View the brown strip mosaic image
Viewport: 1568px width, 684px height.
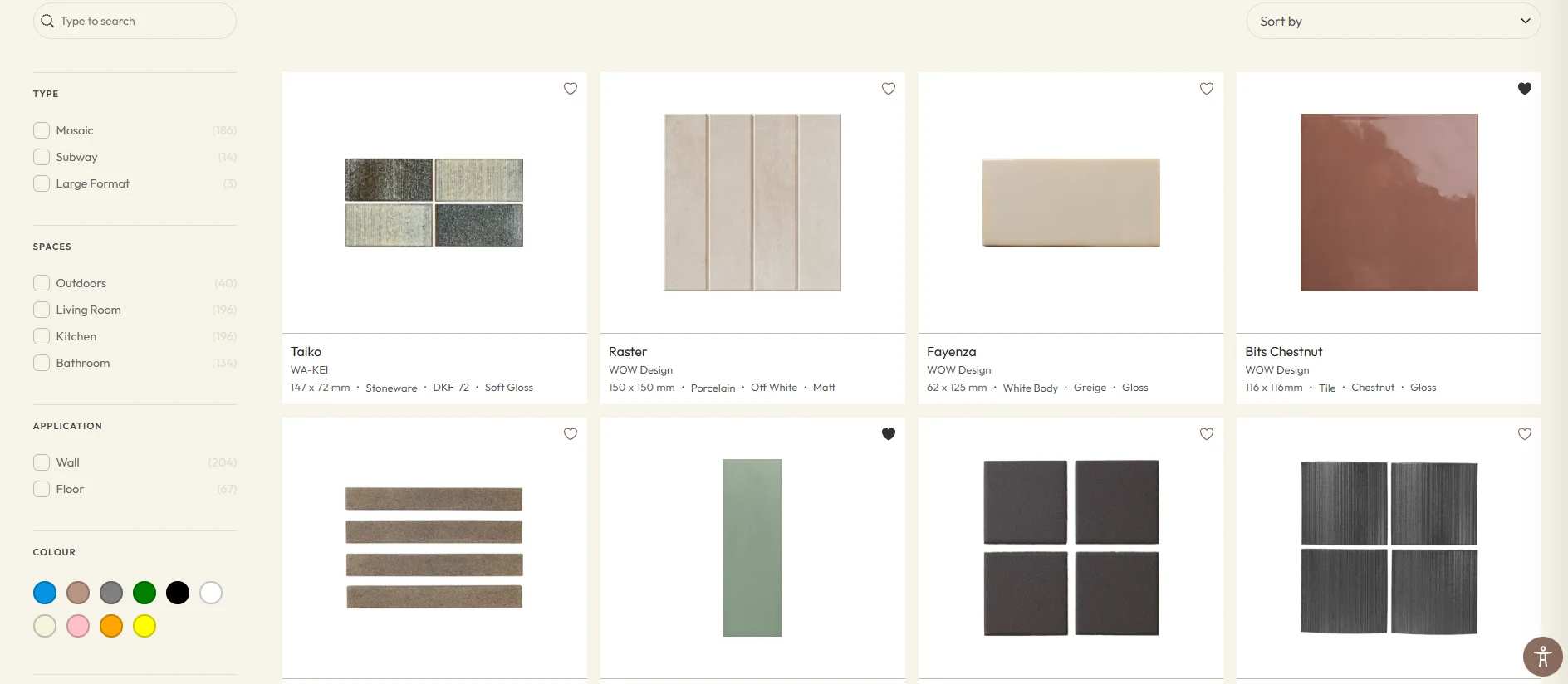click(x=434, y=548)
